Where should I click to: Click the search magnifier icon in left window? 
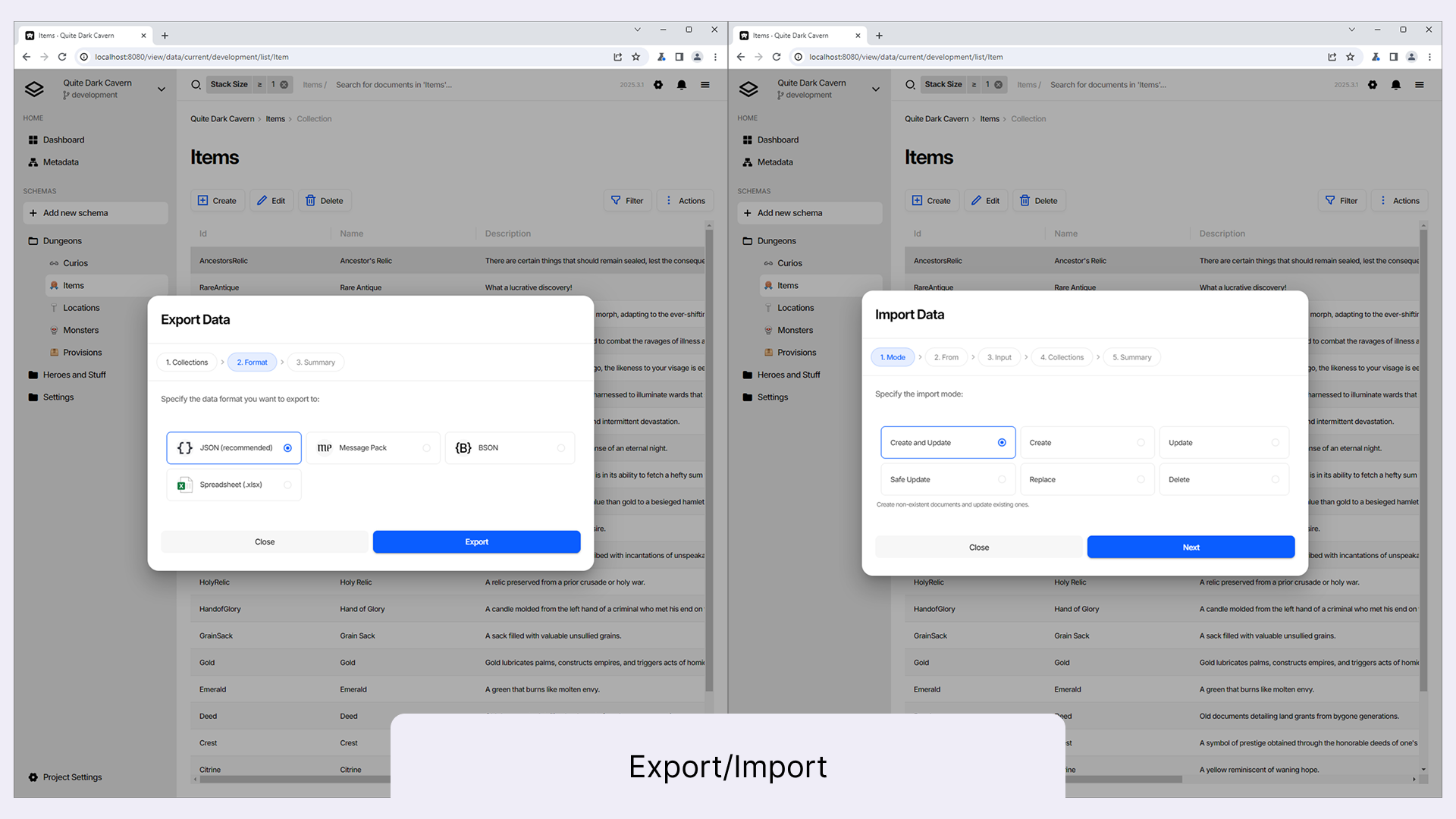[x=196, y=85]
